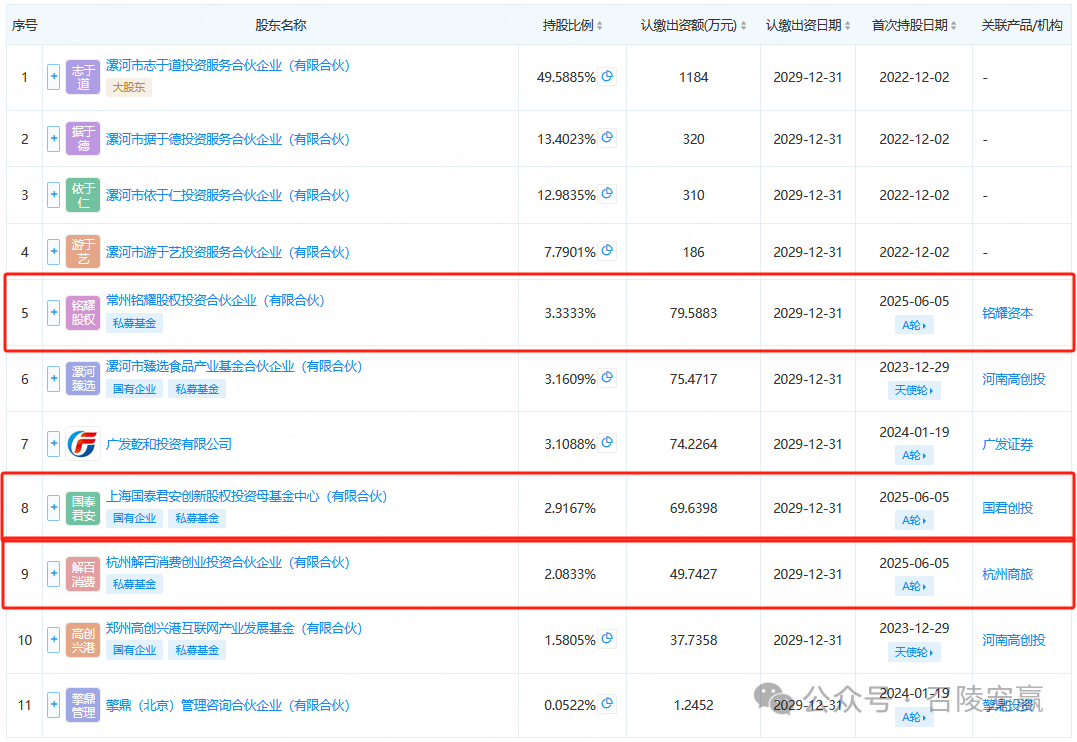Open the 漯河臻选 shareholder logo in row 6
This screenshot has height=742, width=1077.
coord(83,379)
